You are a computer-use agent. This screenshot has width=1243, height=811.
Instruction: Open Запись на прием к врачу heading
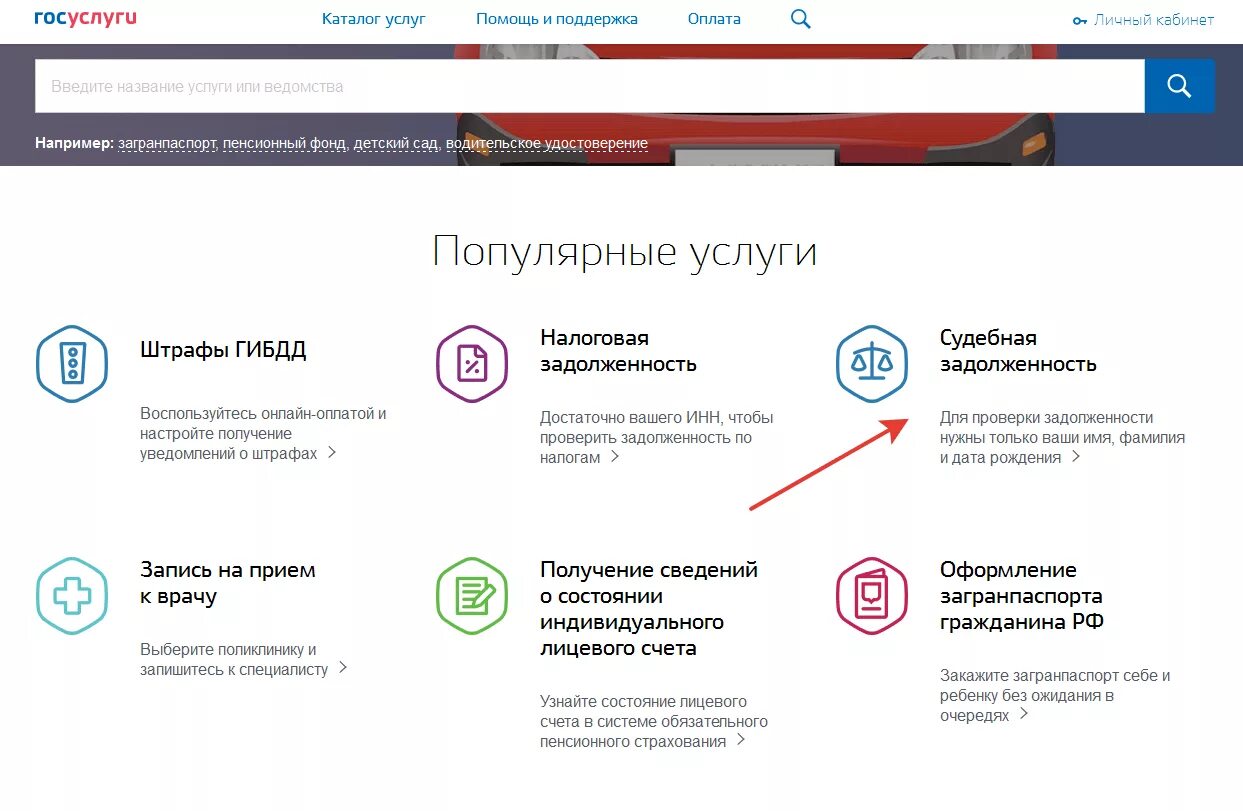pyautogui.click(x=228, y=583)
